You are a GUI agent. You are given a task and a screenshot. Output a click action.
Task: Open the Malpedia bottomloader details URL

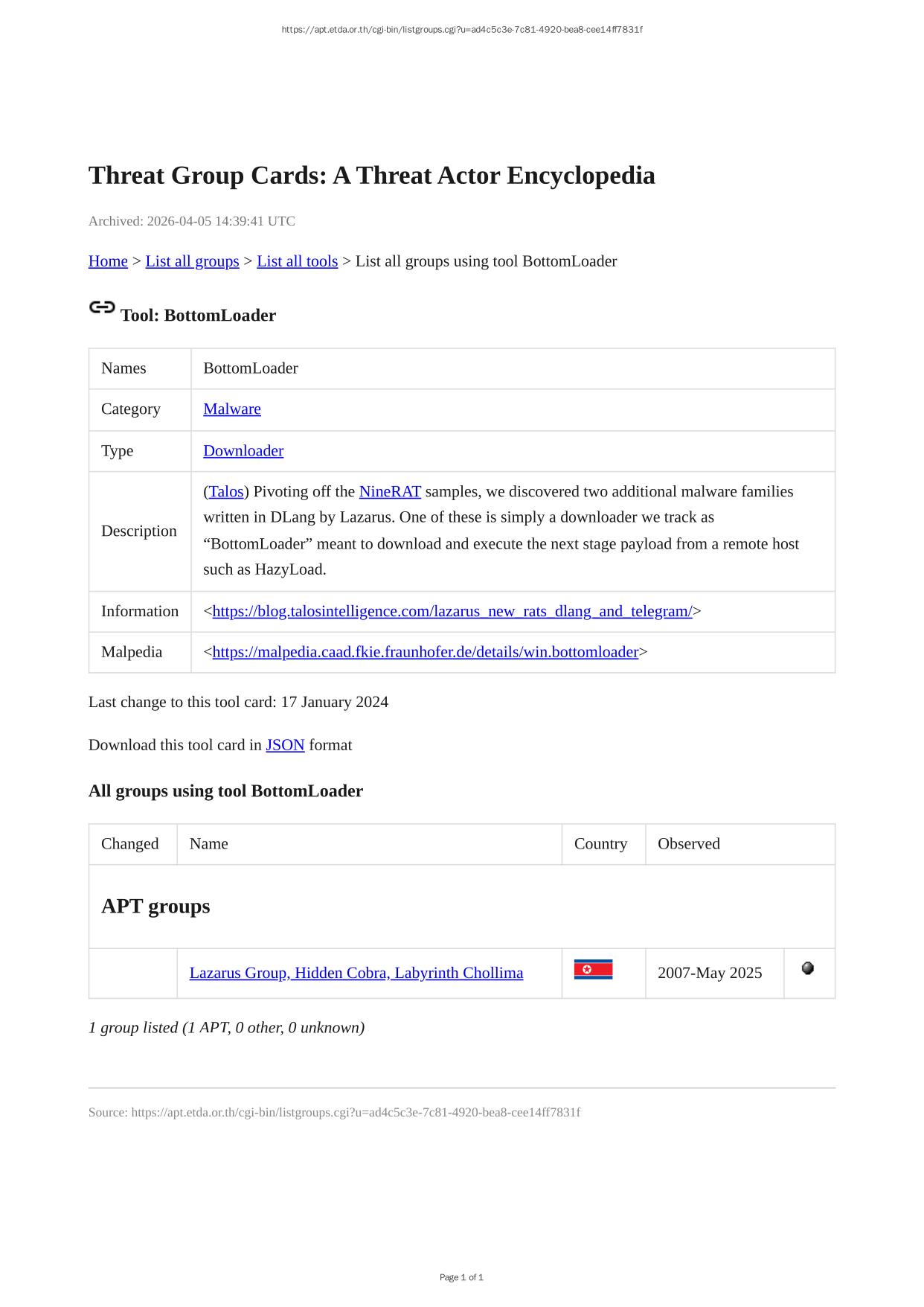pos(426,652)
